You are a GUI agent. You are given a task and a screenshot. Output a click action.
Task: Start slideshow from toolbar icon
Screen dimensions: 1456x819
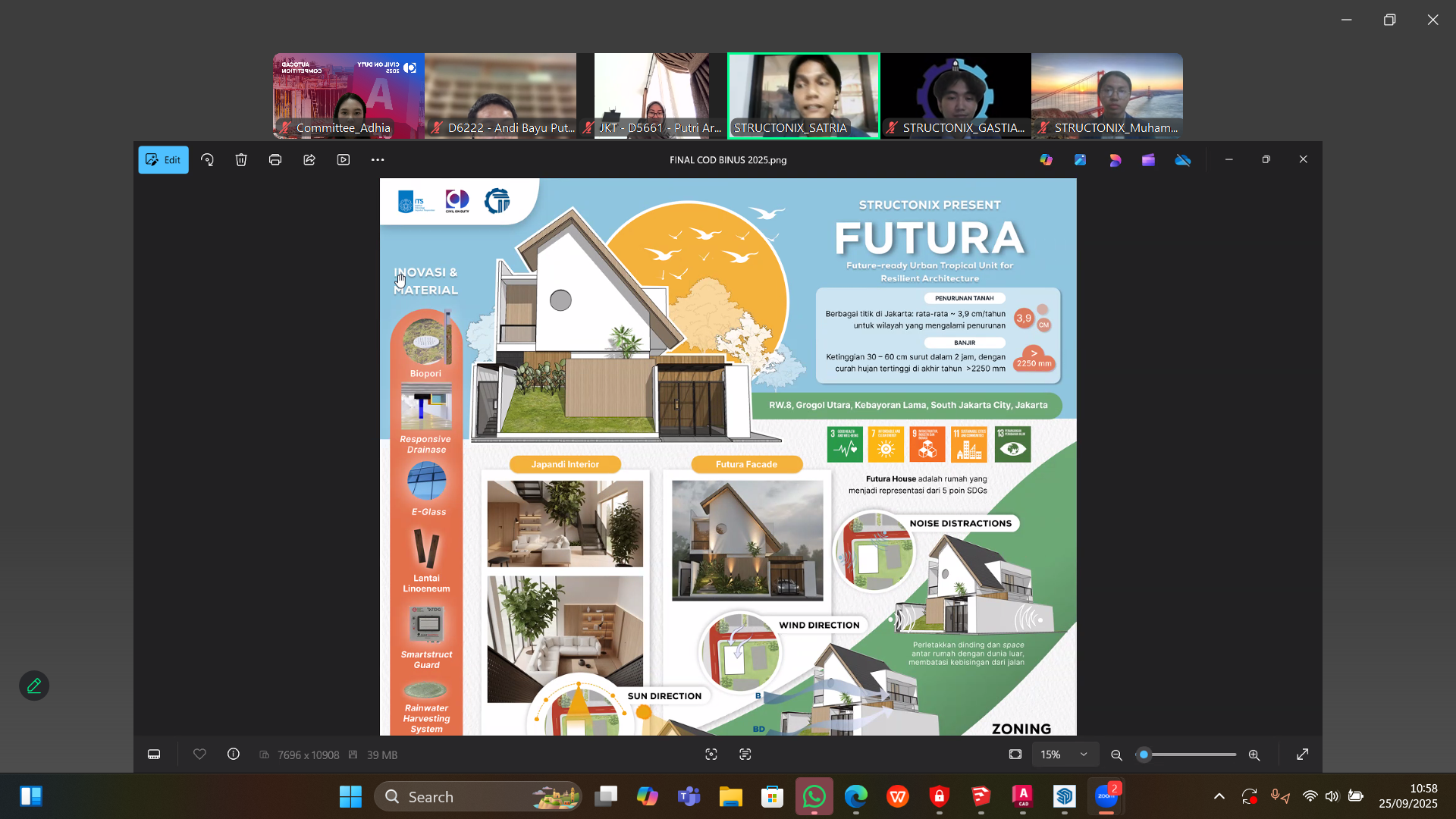coord(344,160)
